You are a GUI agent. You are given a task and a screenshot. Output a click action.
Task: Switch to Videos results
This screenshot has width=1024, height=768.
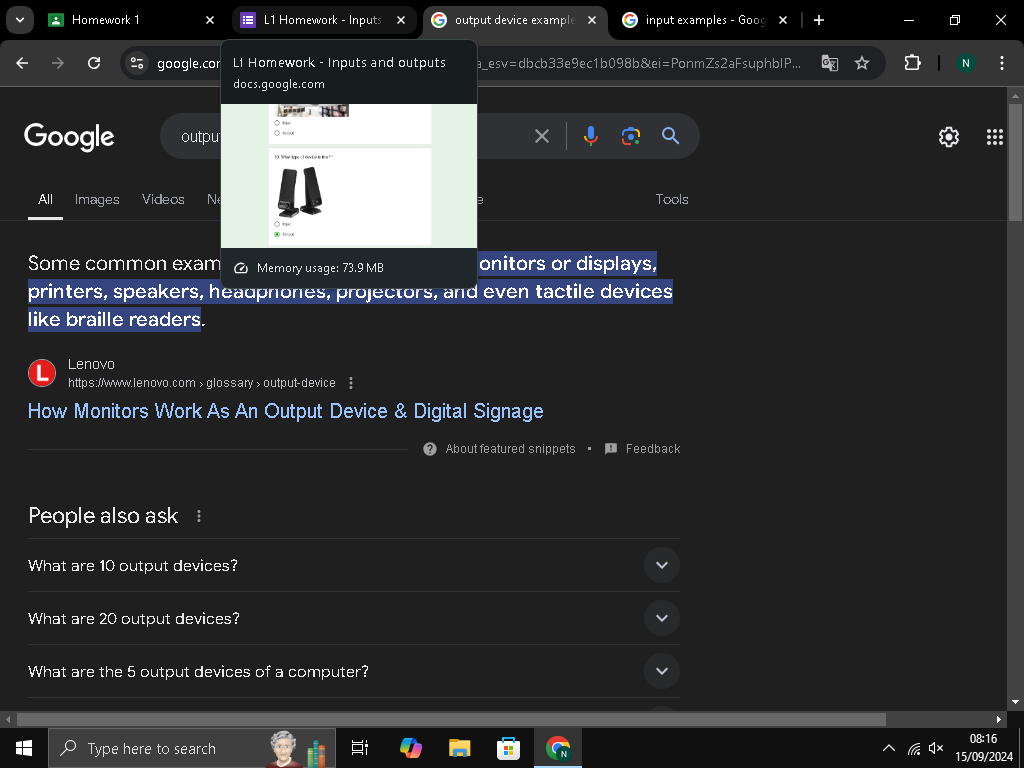coord(163,199)
